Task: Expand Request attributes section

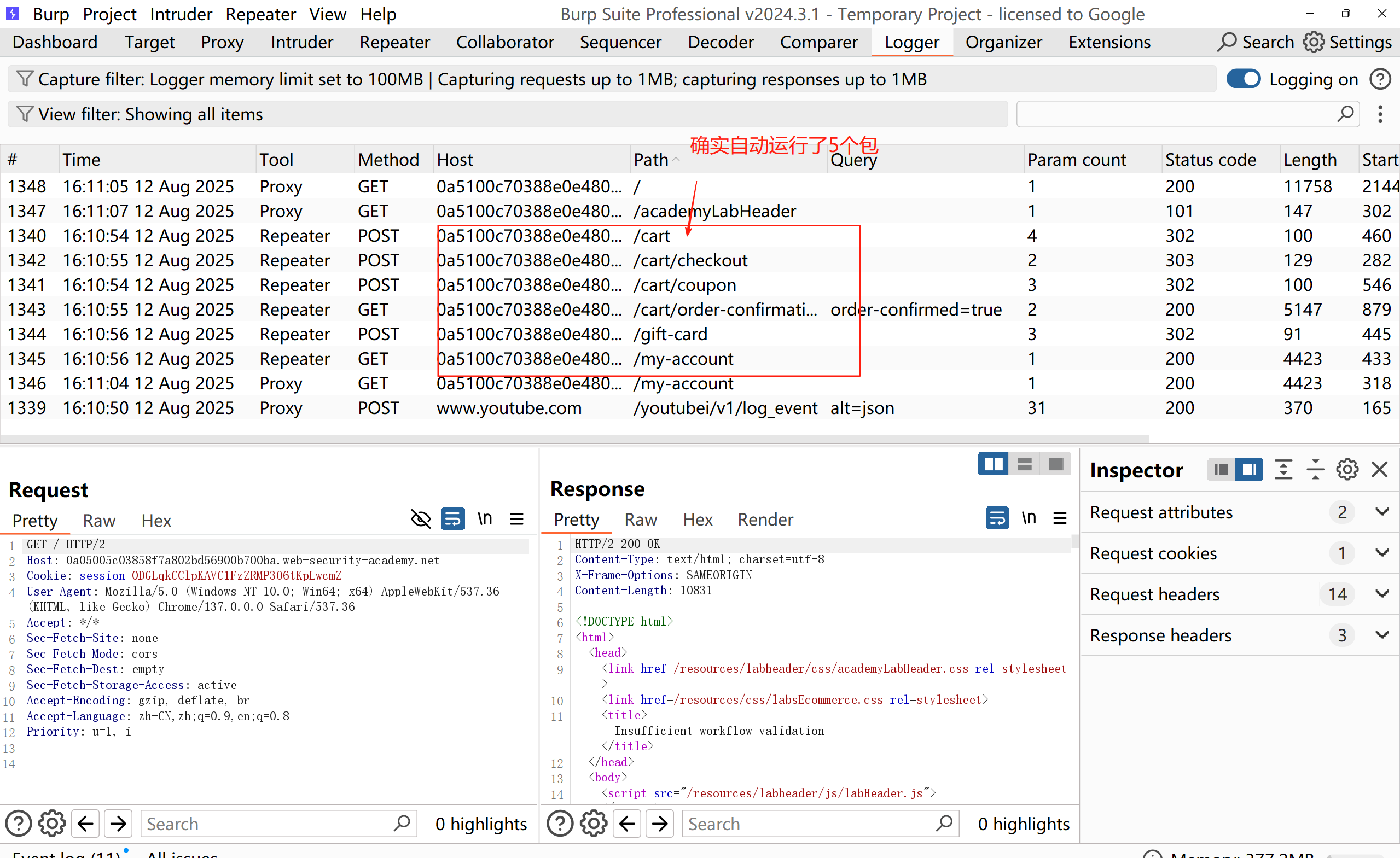Action: pos(1382,512)
